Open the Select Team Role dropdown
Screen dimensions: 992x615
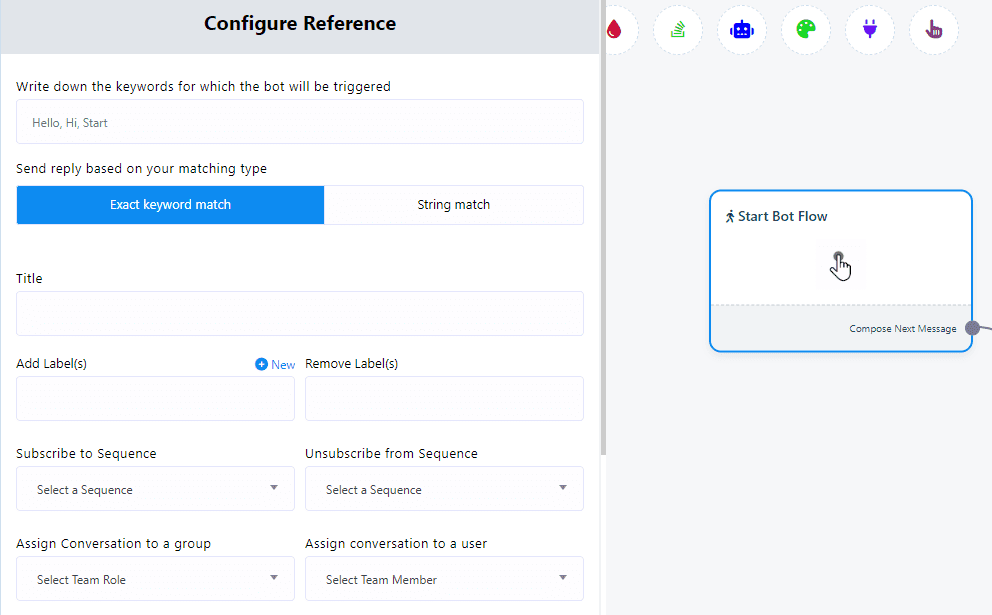click(x=155, y=579)
